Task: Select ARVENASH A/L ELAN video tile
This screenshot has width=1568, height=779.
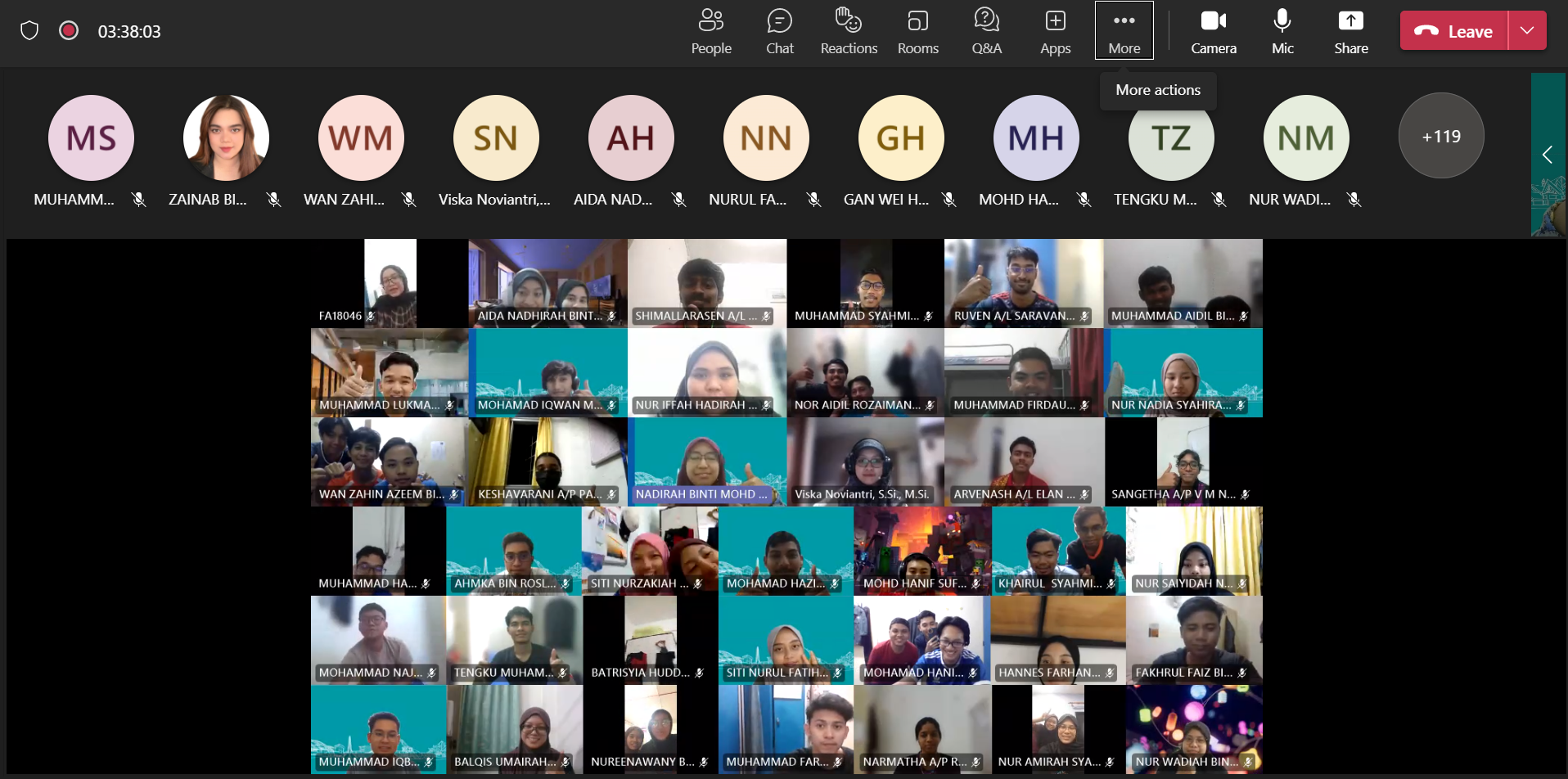Action: click(x=1023, y=462)
